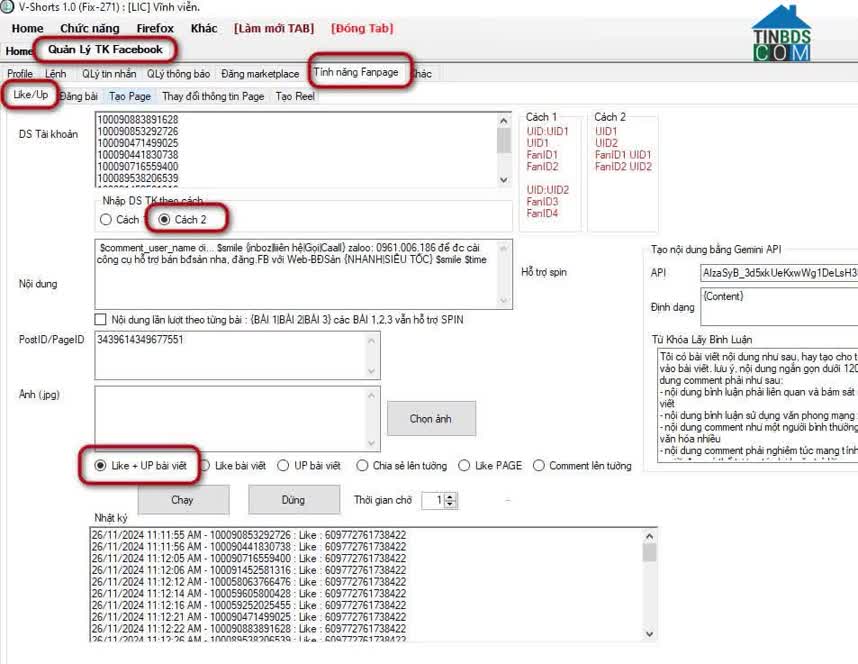The image size is (858, 664).
Task: Click the Ảnh (.jpg) input box
Action: coord(237,418)
